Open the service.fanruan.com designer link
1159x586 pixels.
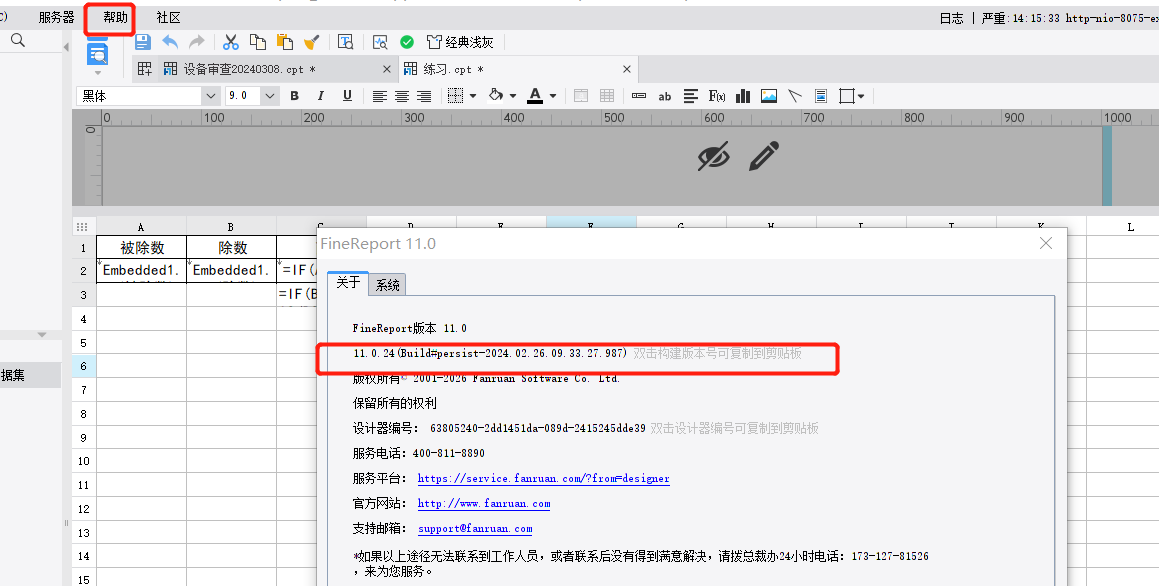click(543, 479)
